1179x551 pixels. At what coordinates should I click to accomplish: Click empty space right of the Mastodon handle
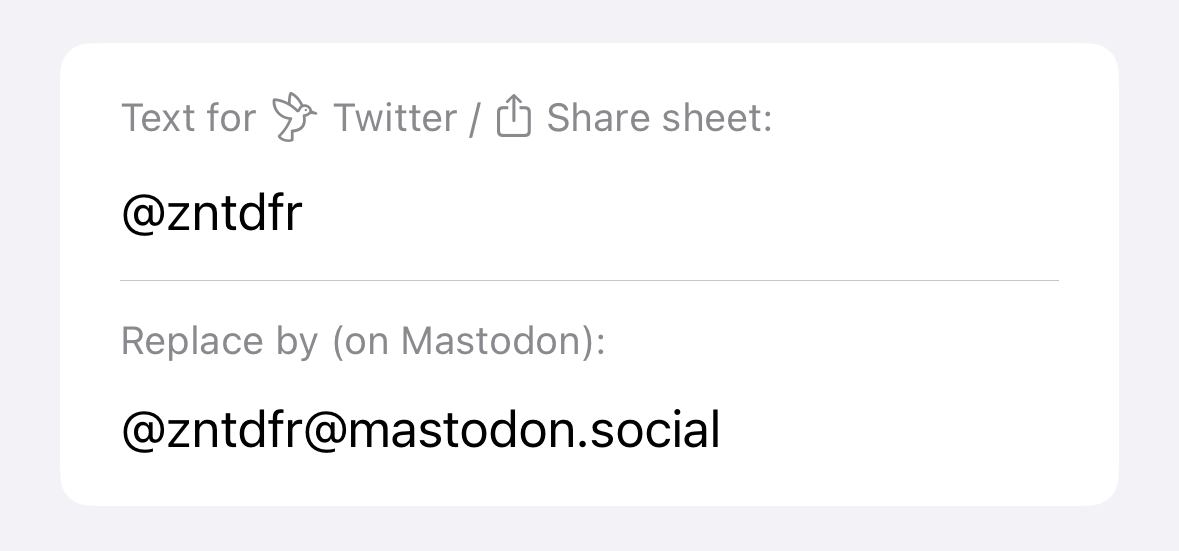tap(887, 430)
